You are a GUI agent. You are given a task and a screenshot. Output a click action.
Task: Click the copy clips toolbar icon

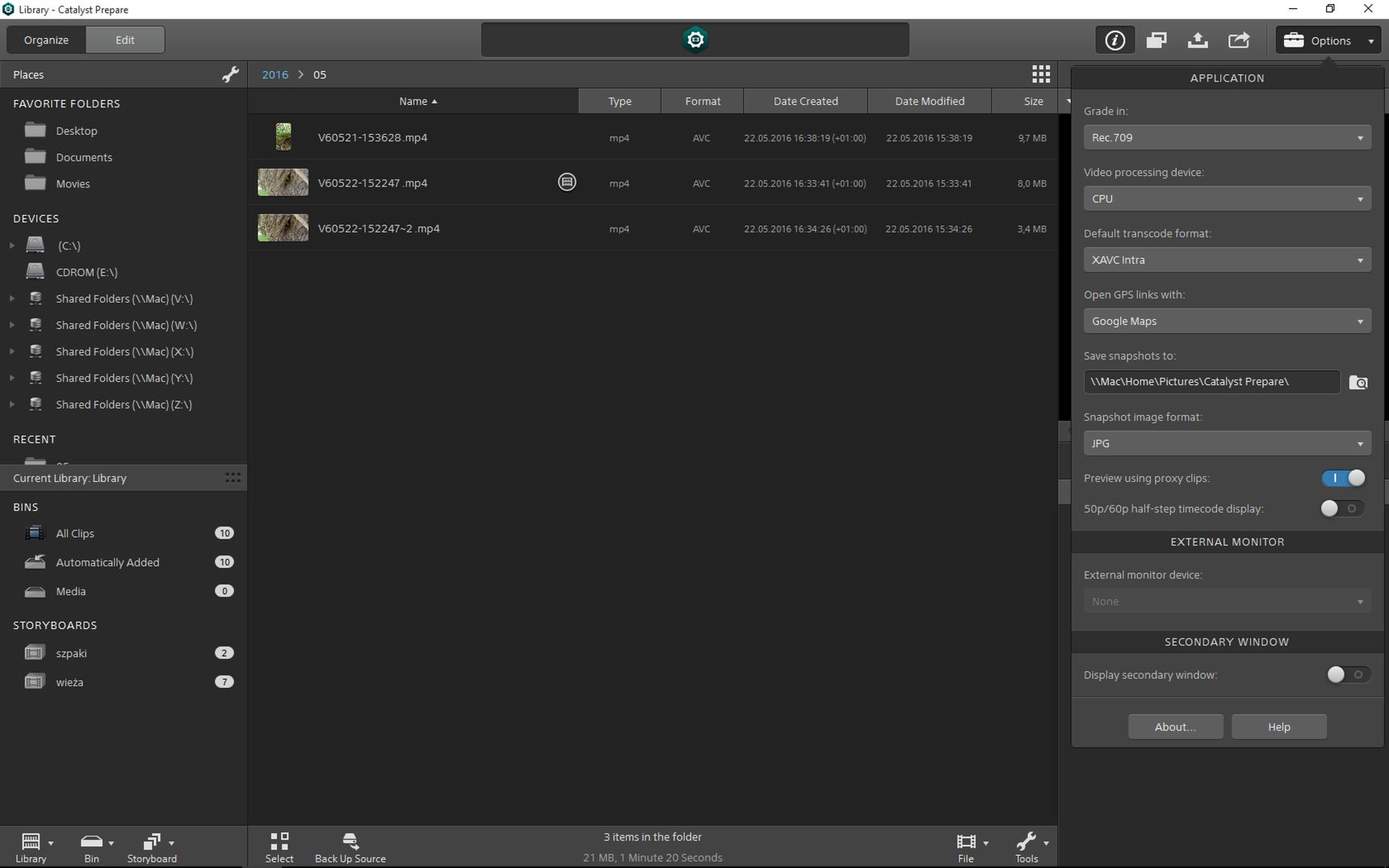tap(1156, 40)
